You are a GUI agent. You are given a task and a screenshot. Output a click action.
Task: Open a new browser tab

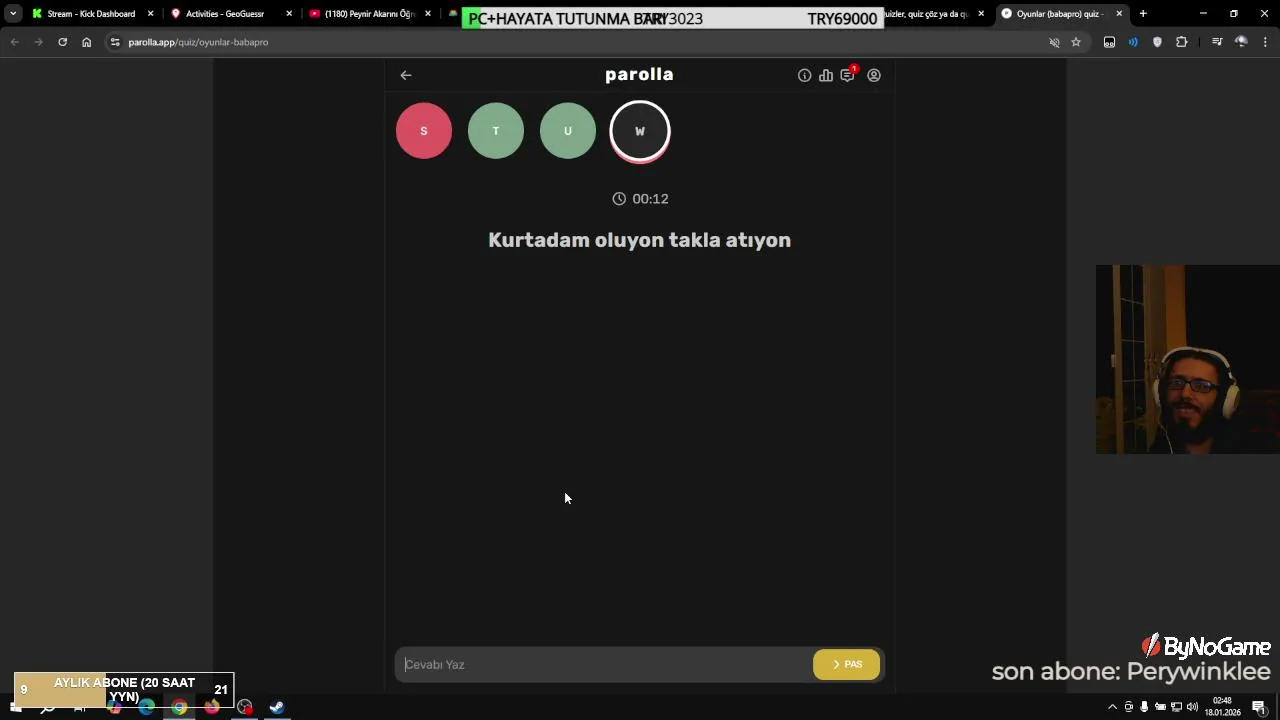coord(1143,14)
